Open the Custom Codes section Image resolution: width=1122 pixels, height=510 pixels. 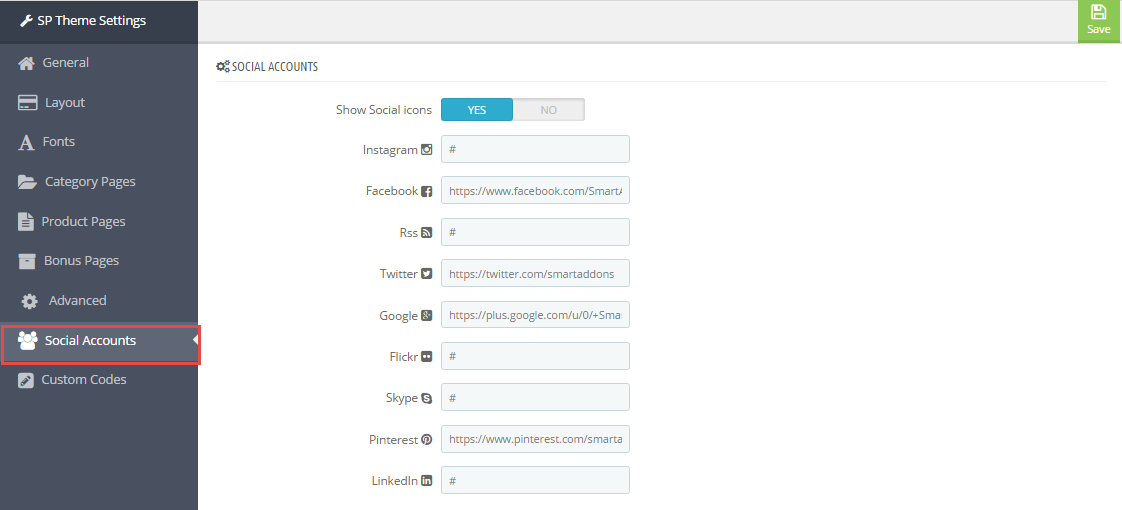(99, 381)
